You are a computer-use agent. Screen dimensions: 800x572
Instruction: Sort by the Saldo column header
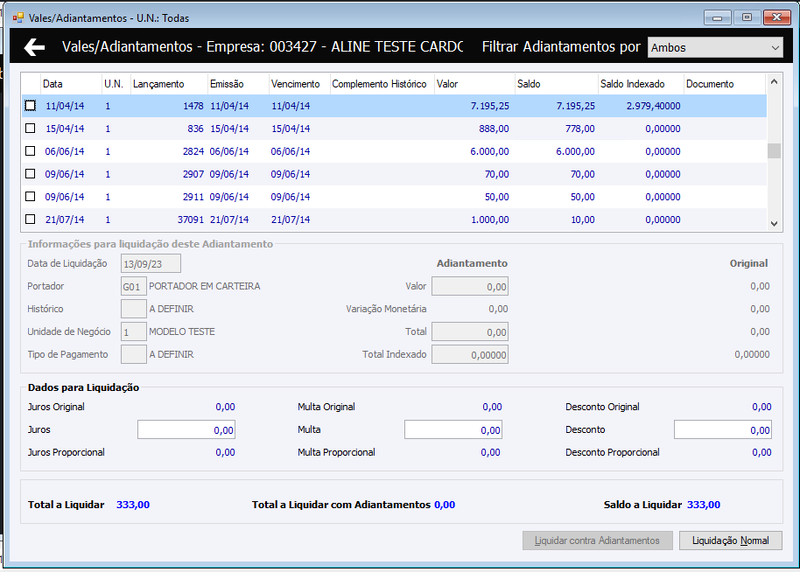click(x=529, y=84)
